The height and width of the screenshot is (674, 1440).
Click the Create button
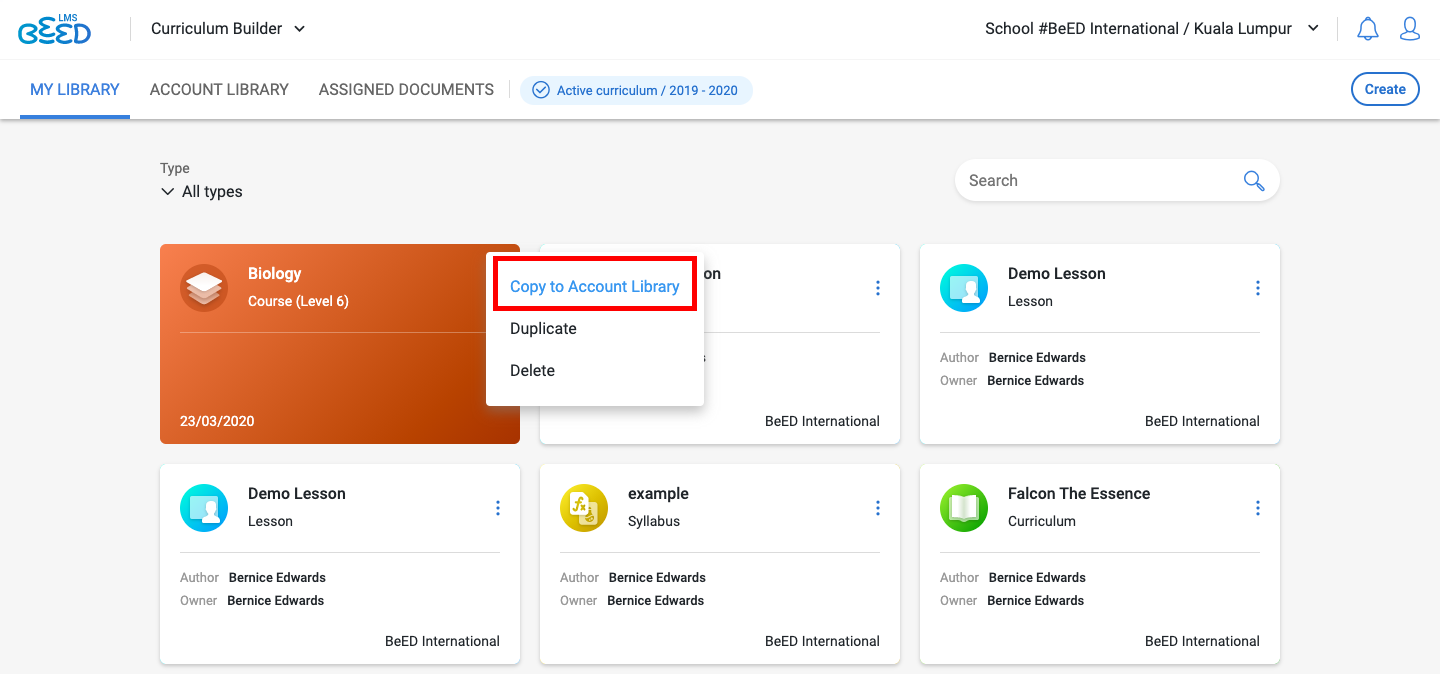click(1385, 89)
